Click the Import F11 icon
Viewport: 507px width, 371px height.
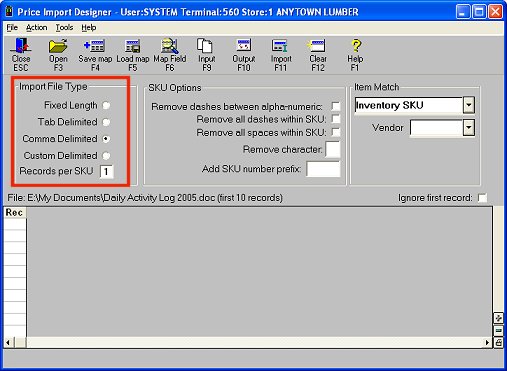280,46
